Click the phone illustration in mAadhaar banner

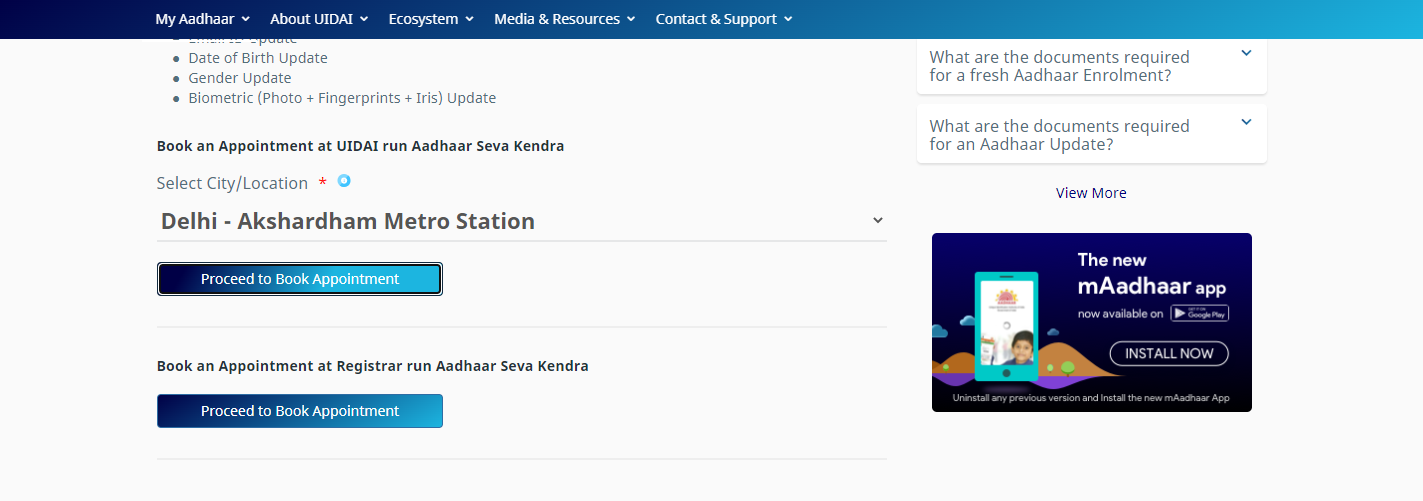[1005, 325]
